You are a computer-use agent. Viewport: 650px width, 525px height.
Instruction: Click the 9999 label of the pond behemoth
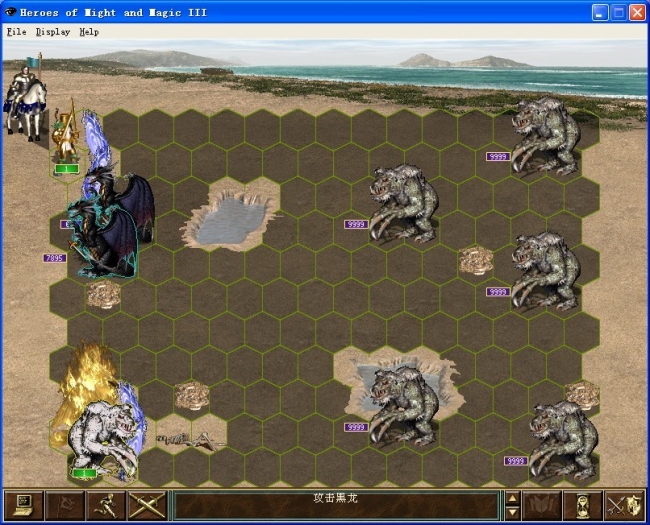click(x=356, y=427)
